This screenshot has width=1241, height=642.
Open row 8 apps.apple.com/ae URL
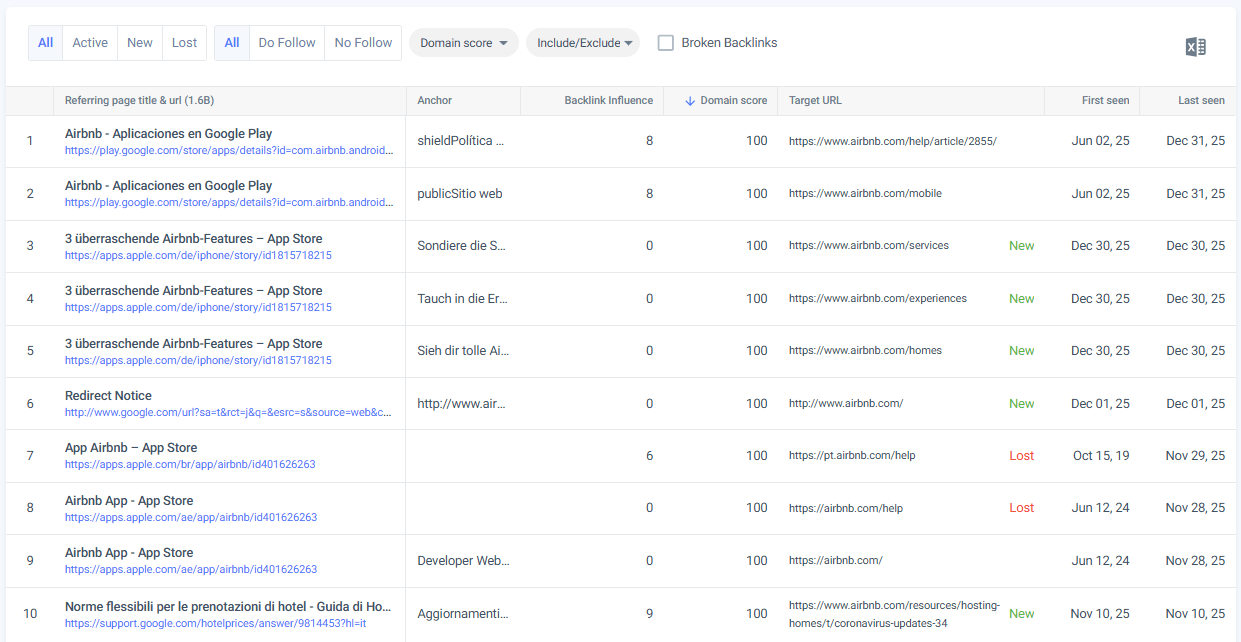pyautogui.click(x=191, y=517)
